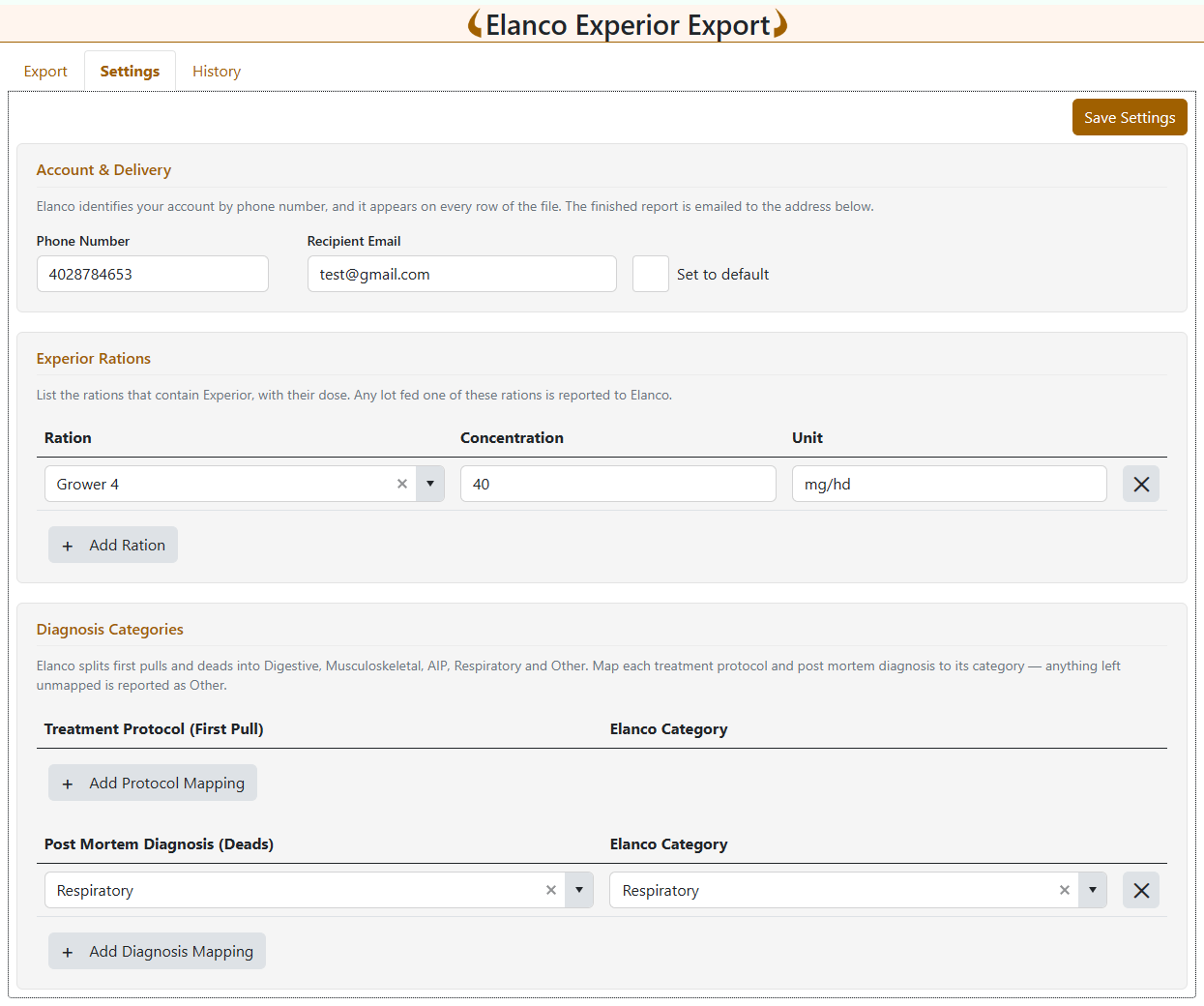Open the History tab
This screenshot has height=1006, width=1204.
pos(217,72)
